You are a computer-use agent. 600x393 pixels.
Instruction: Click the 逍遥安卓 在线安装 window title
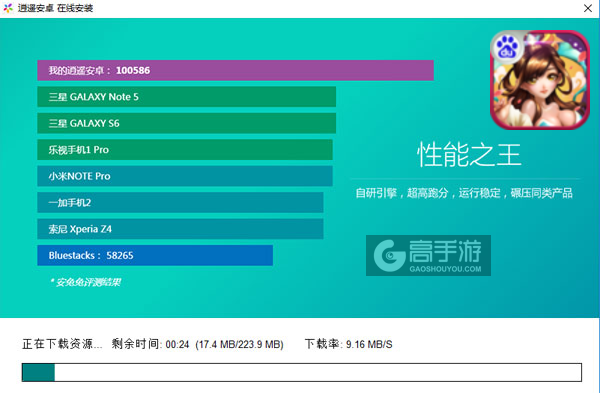click(55, 8)
